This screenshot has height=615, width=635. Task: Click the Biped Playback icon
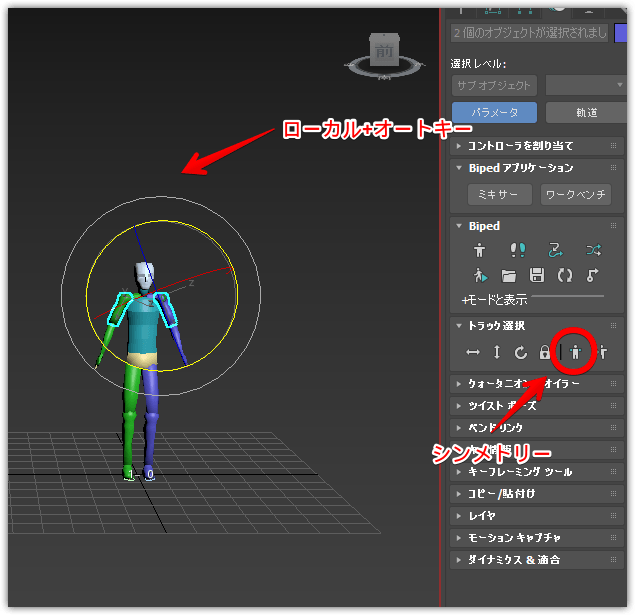[x=480, y=275]
